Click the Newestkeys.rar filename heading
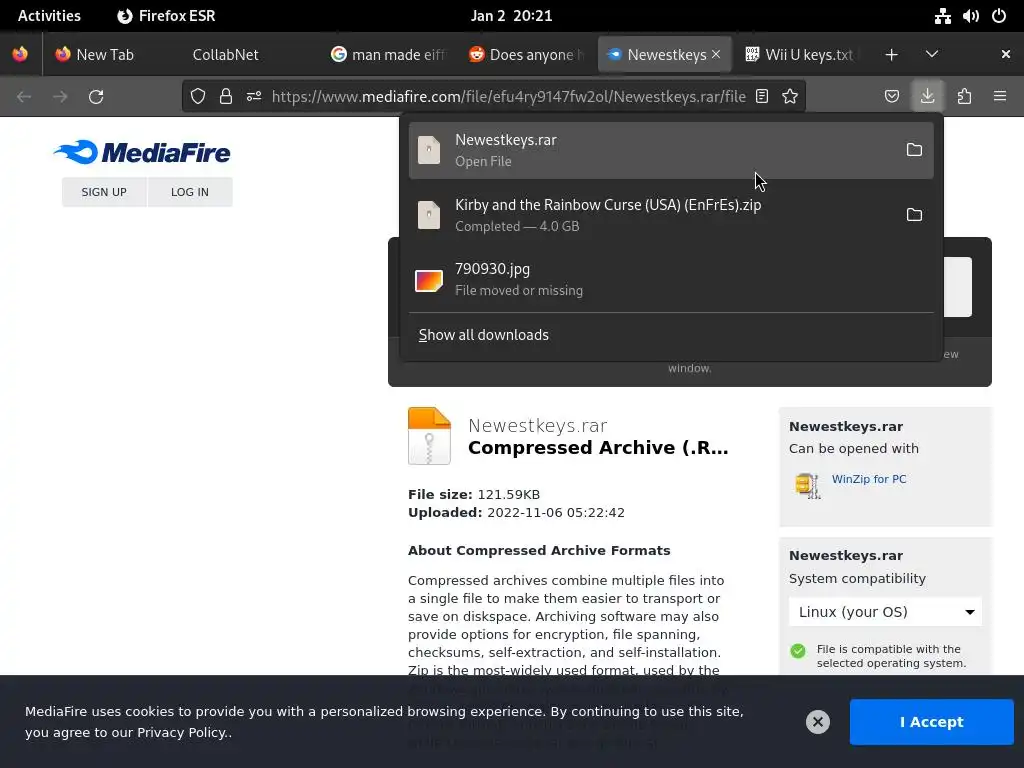Viewport: 1024px width, 768px height. (x=537, y=426)
